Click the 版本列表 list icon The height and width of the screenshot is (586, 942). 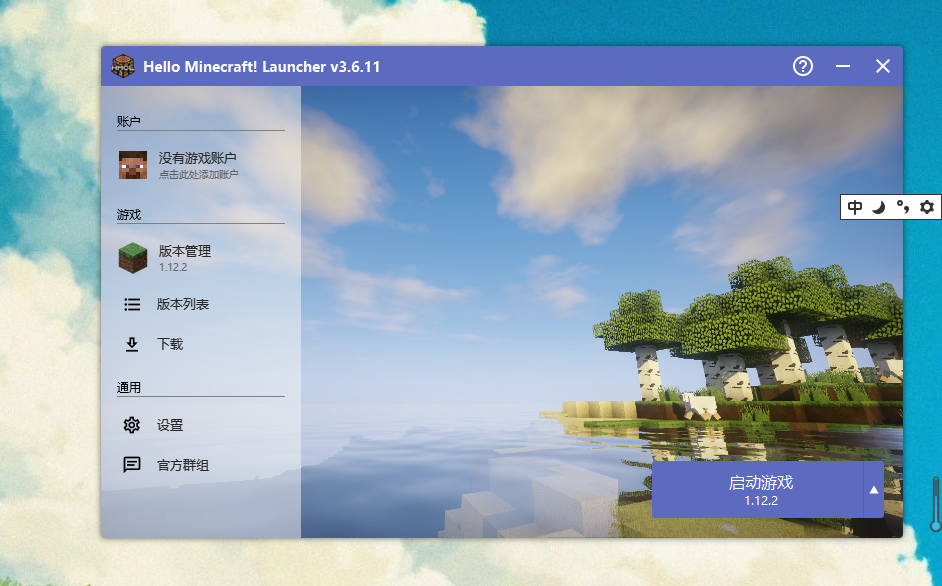(x=132, y=304)
